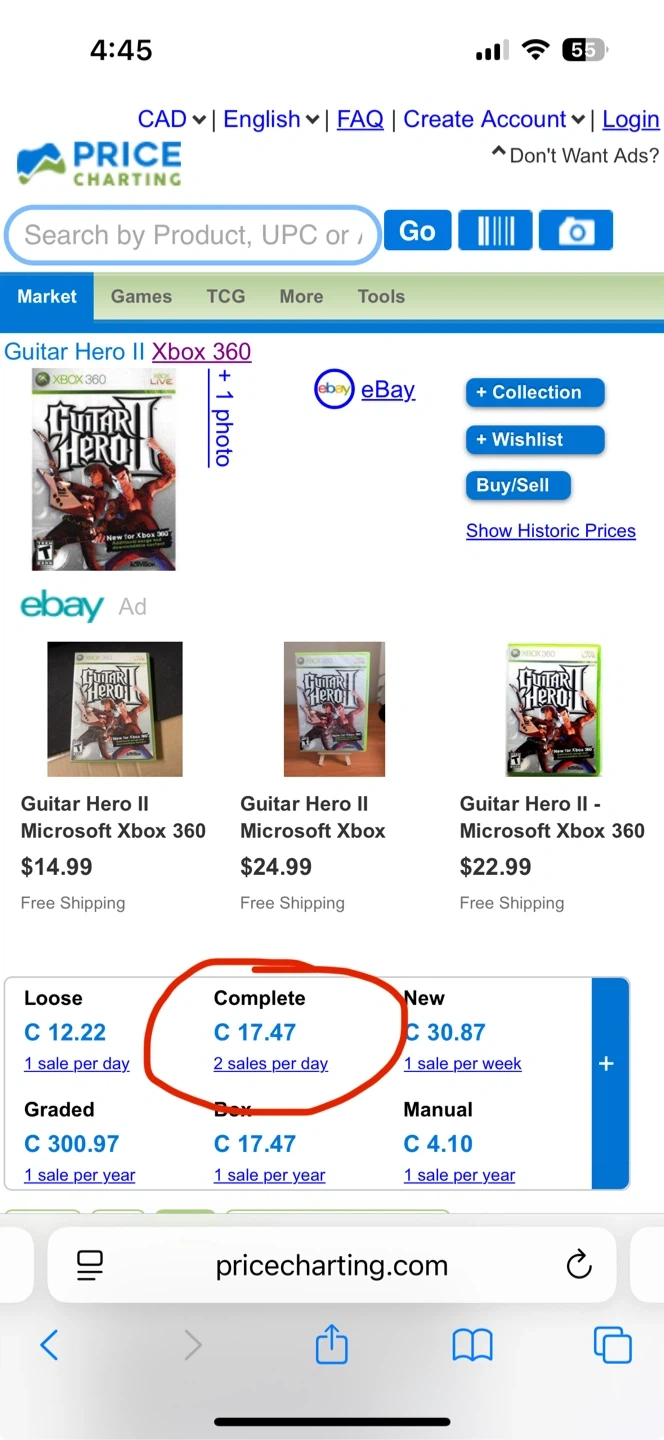Open Safari bookmarks book icon
The image size is (664, 1440).
(472, 1345)
